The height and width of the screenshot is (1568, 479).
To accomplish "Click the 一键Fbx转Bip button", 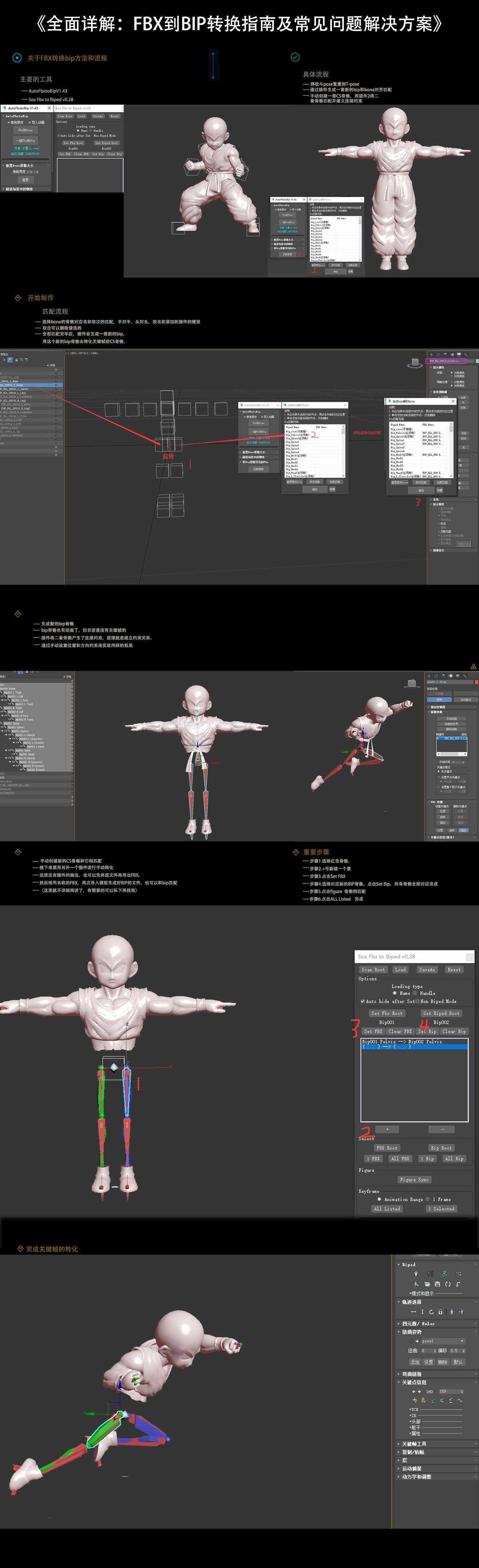I will point(25,141).
